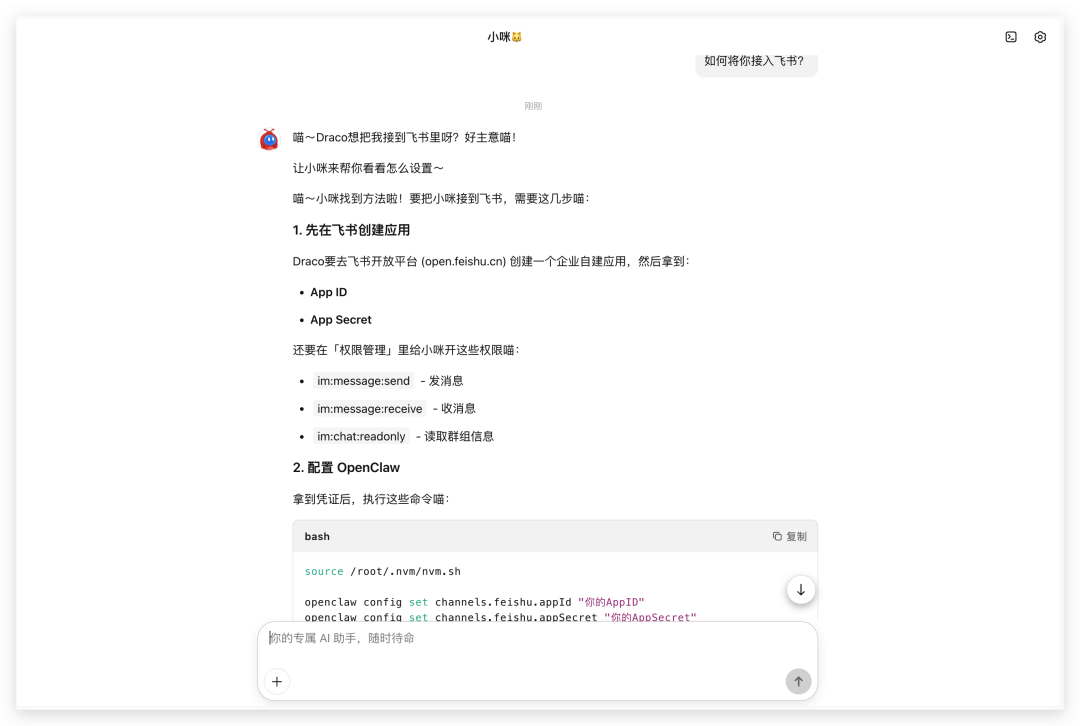
Task: Click the plus attachment button
Action: tap(277, 682)
